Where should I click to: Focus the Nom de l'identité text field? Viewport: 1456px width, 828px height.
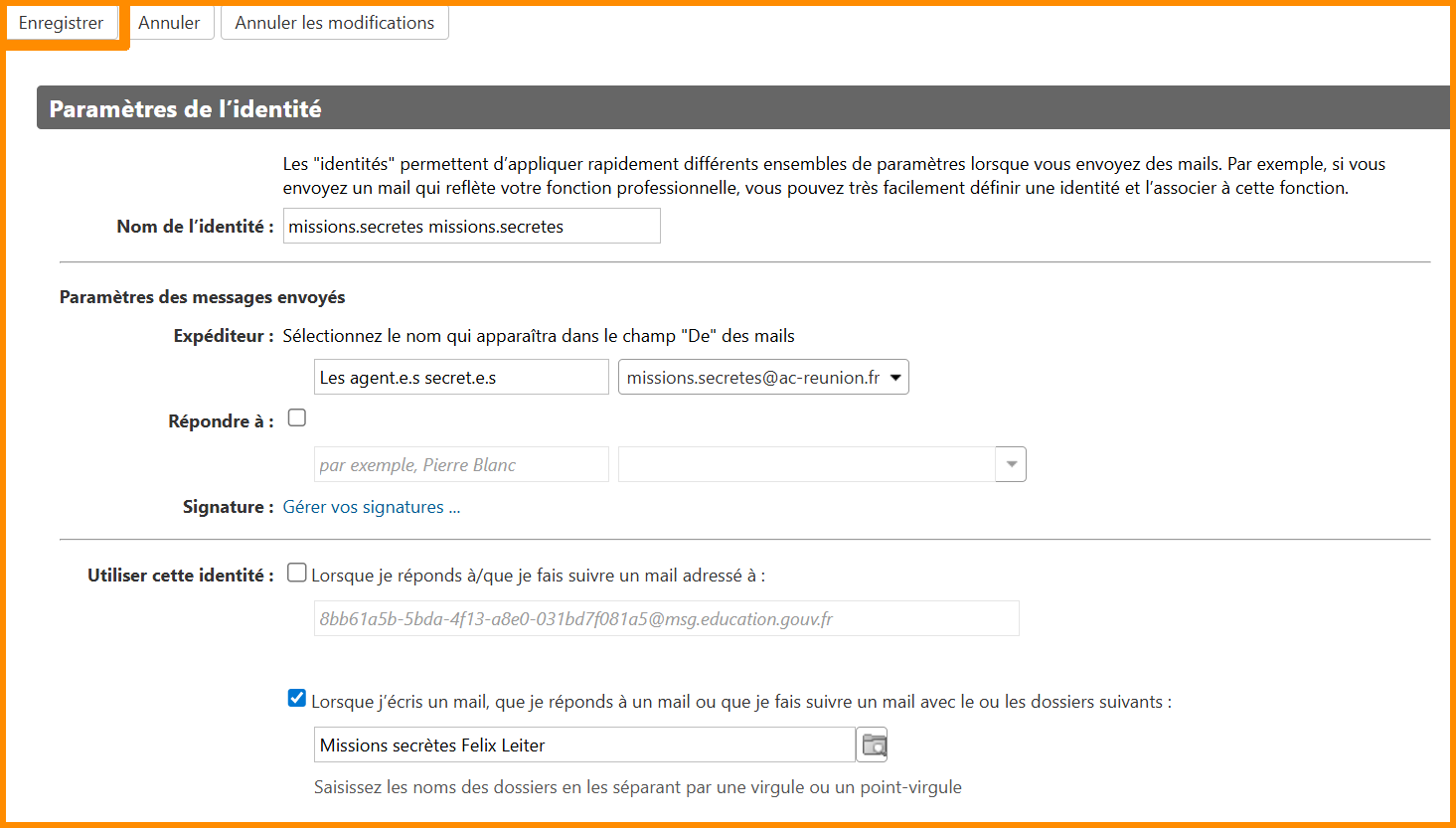coord(471,227)
